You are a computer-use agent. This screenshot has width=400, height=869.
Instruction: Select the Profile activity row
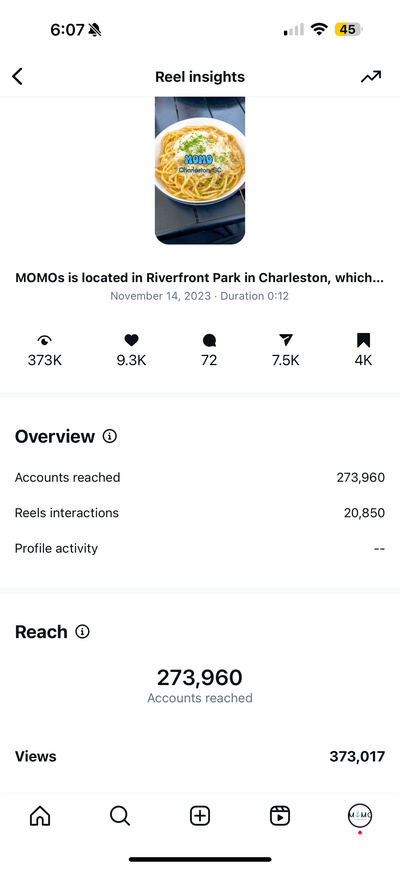[200, 548]
